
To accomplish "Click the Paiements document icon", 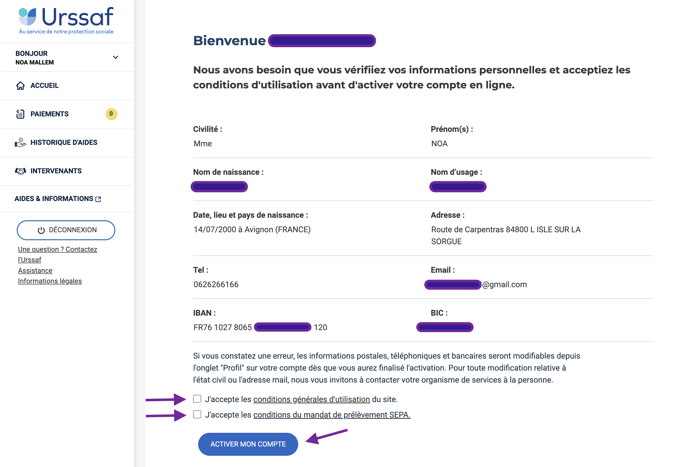I will [x=20, y=114].
